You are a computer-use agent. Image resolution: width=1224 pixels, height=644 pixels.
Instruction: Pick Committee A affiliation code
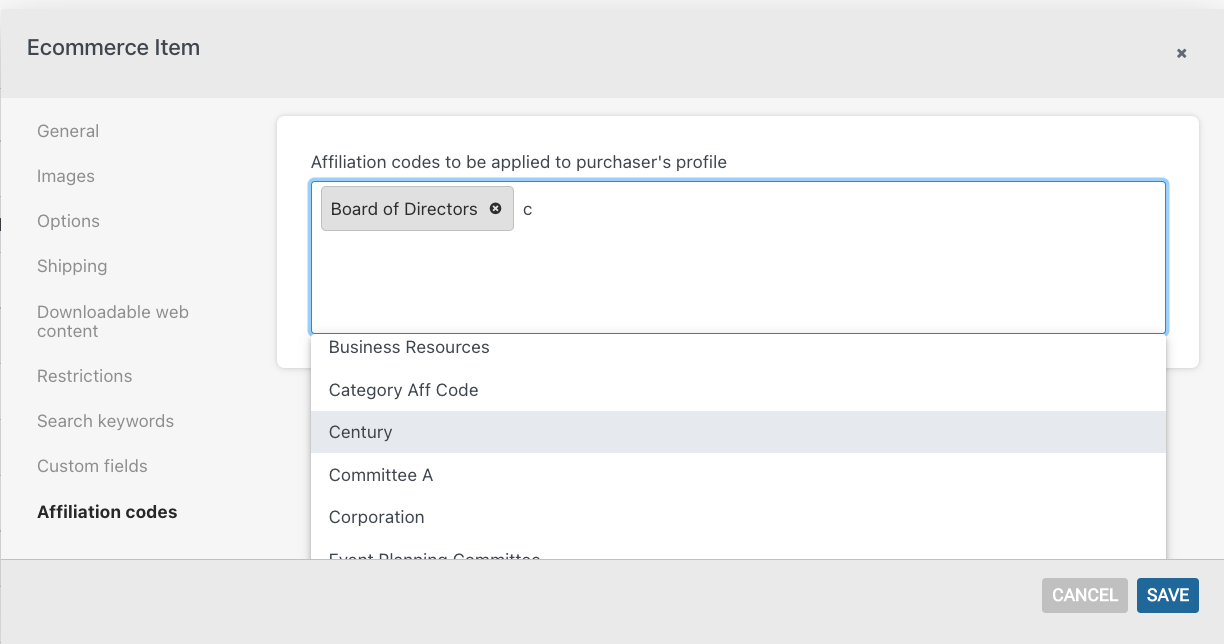coord(738,475)
